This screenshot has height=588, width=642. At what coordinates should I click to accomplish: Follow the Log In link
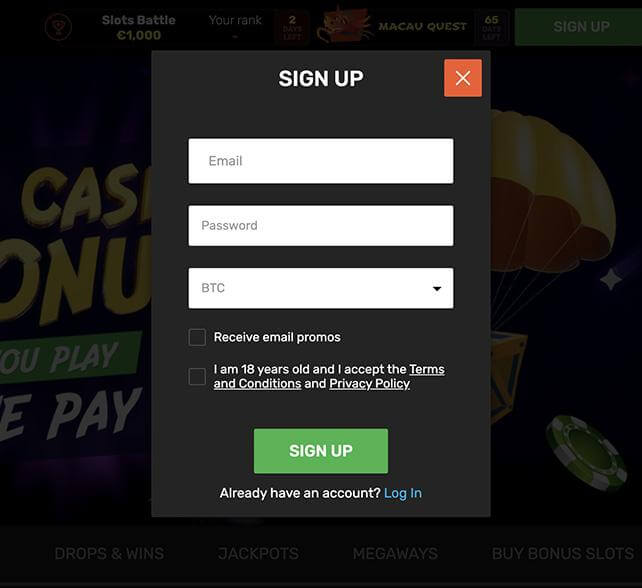(x=403, y=493)
